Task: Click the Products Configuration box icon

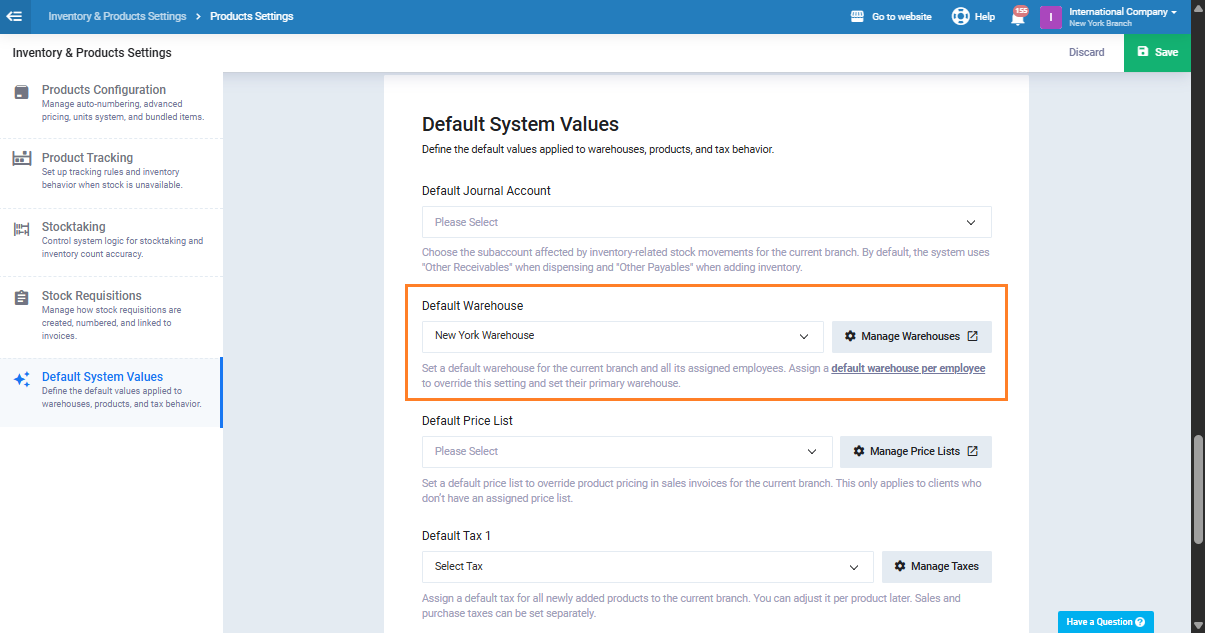Action: [21, 92]
